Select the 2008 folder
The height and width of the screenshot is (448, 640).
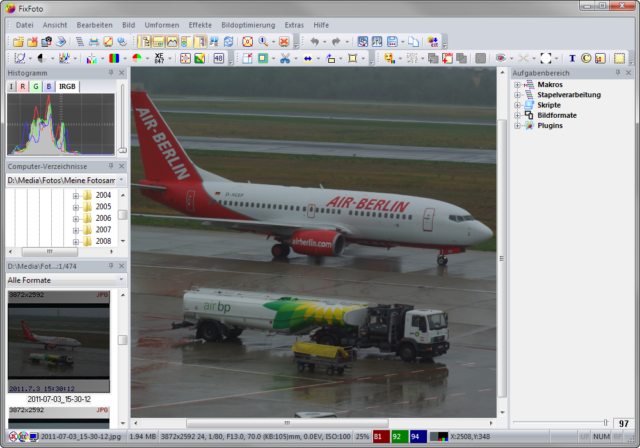tap(103, 241)
